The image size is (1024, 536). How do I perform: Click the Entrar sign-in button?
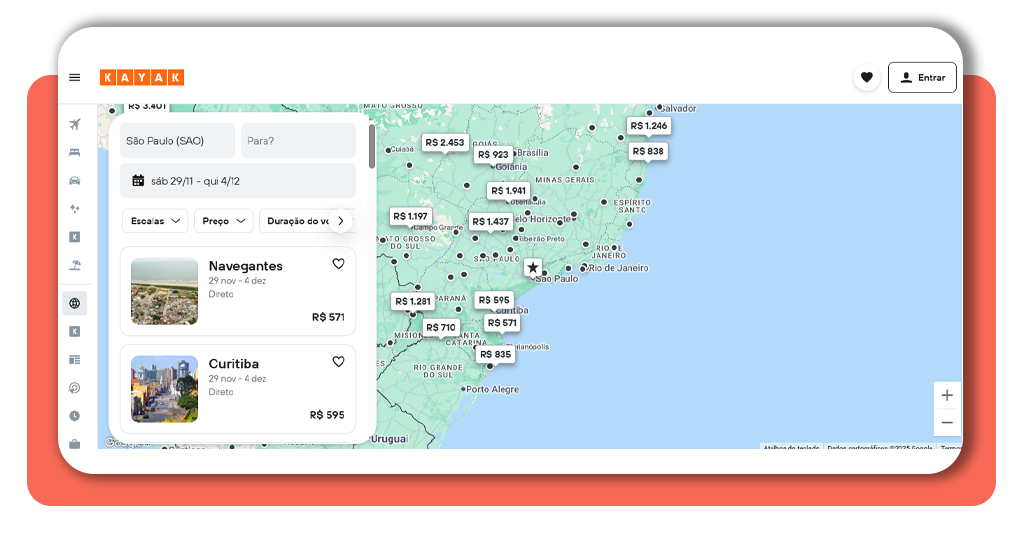922,78
